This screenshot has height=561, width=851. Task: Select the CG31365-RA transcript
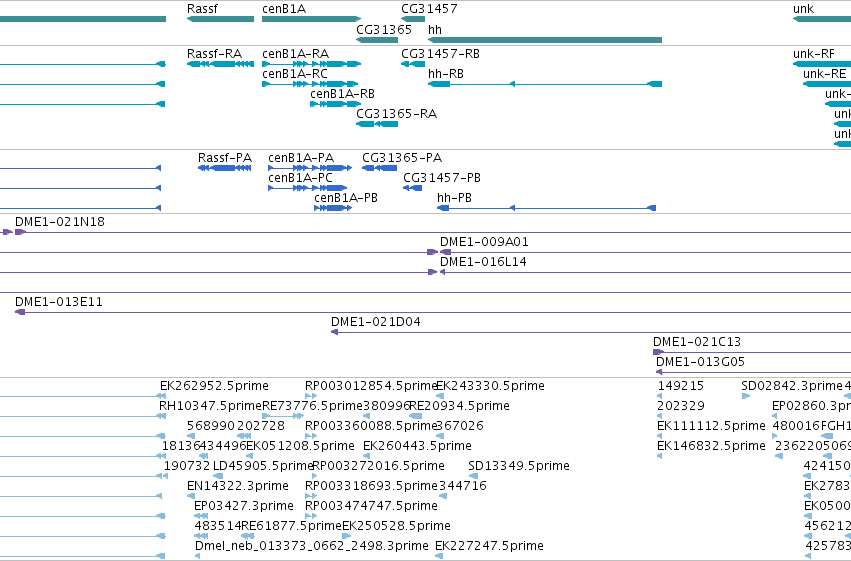[x=377, y=124]
